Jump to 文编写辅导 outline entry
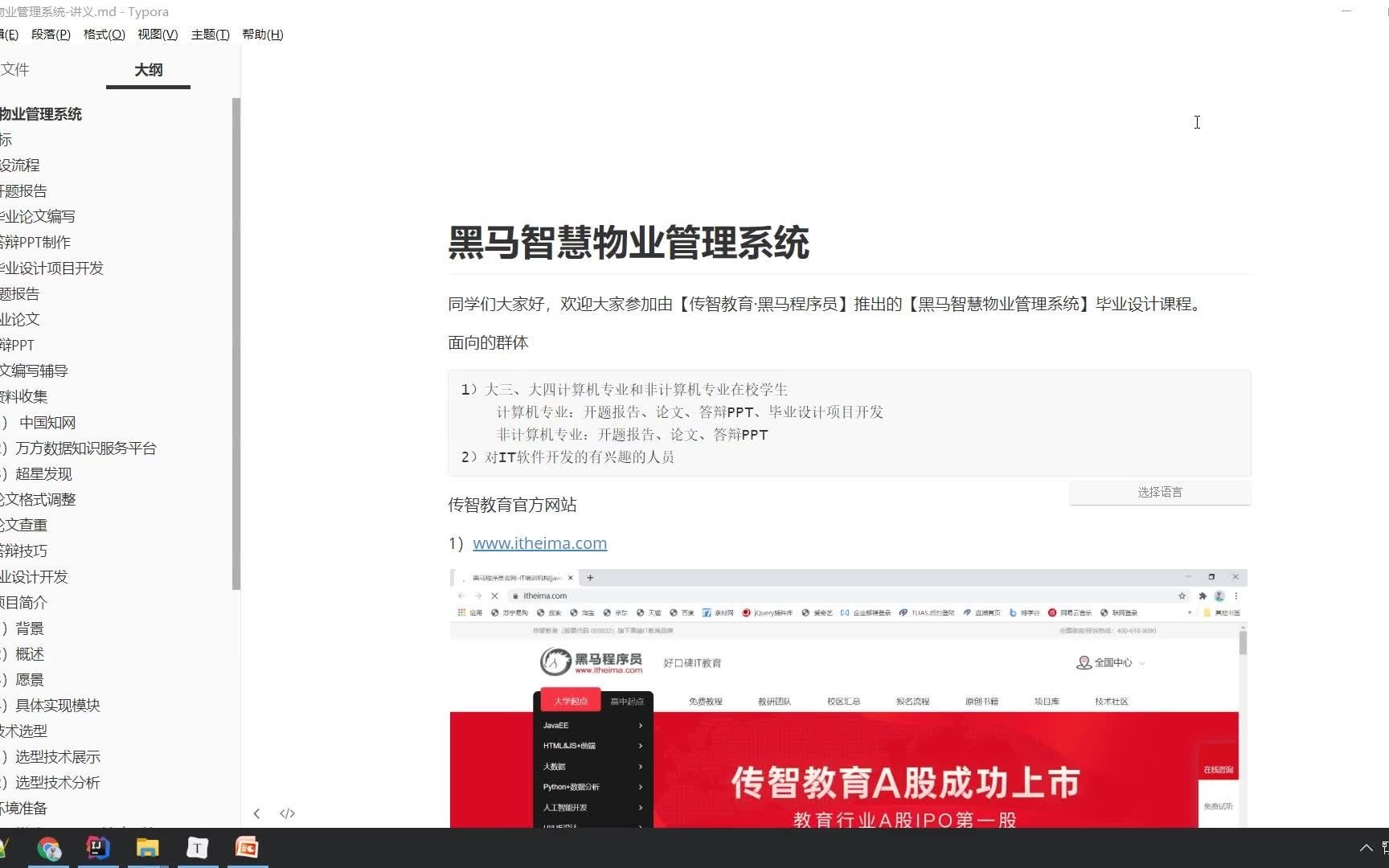The height and width of the screenshot is (868, 1389). click(34, 371)
